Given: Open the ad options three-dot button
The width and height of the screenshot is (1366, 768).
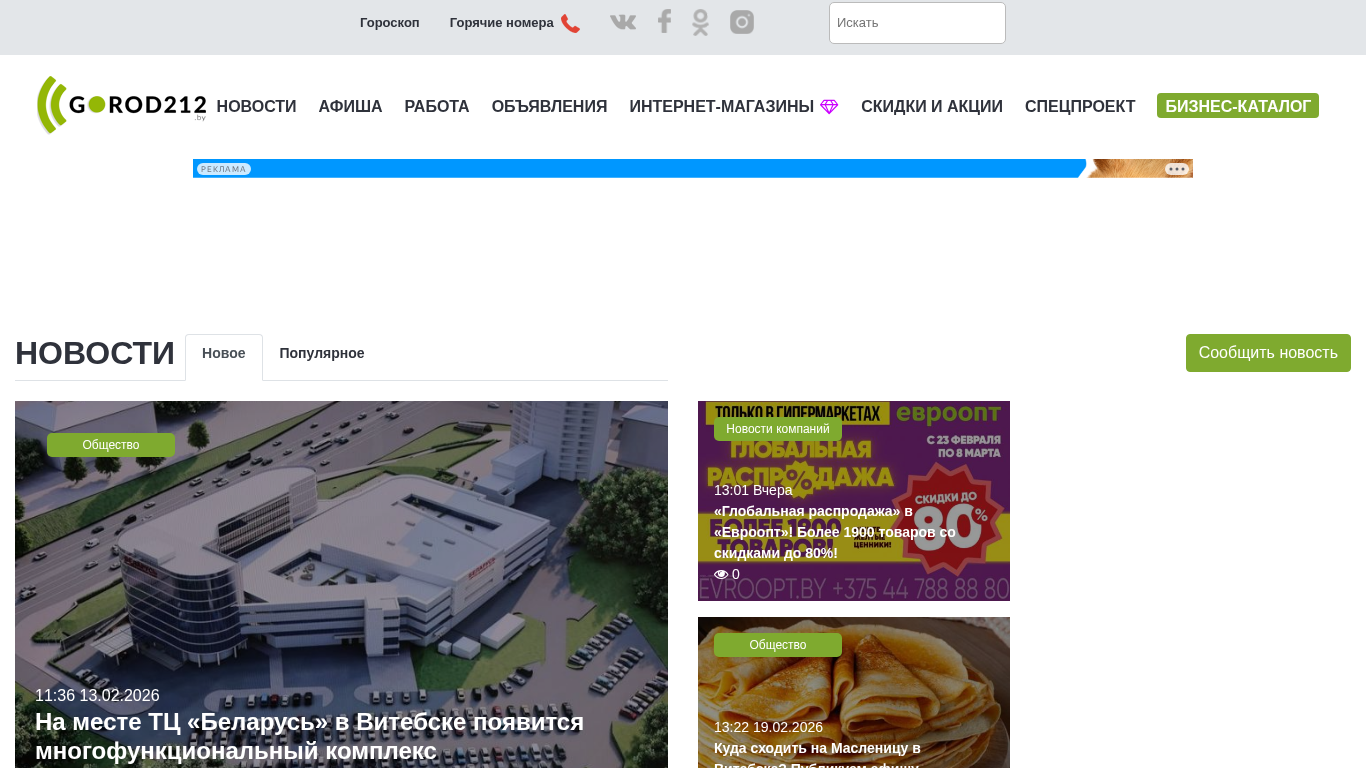Looking at the screenshot, I should coord(1177,169).
